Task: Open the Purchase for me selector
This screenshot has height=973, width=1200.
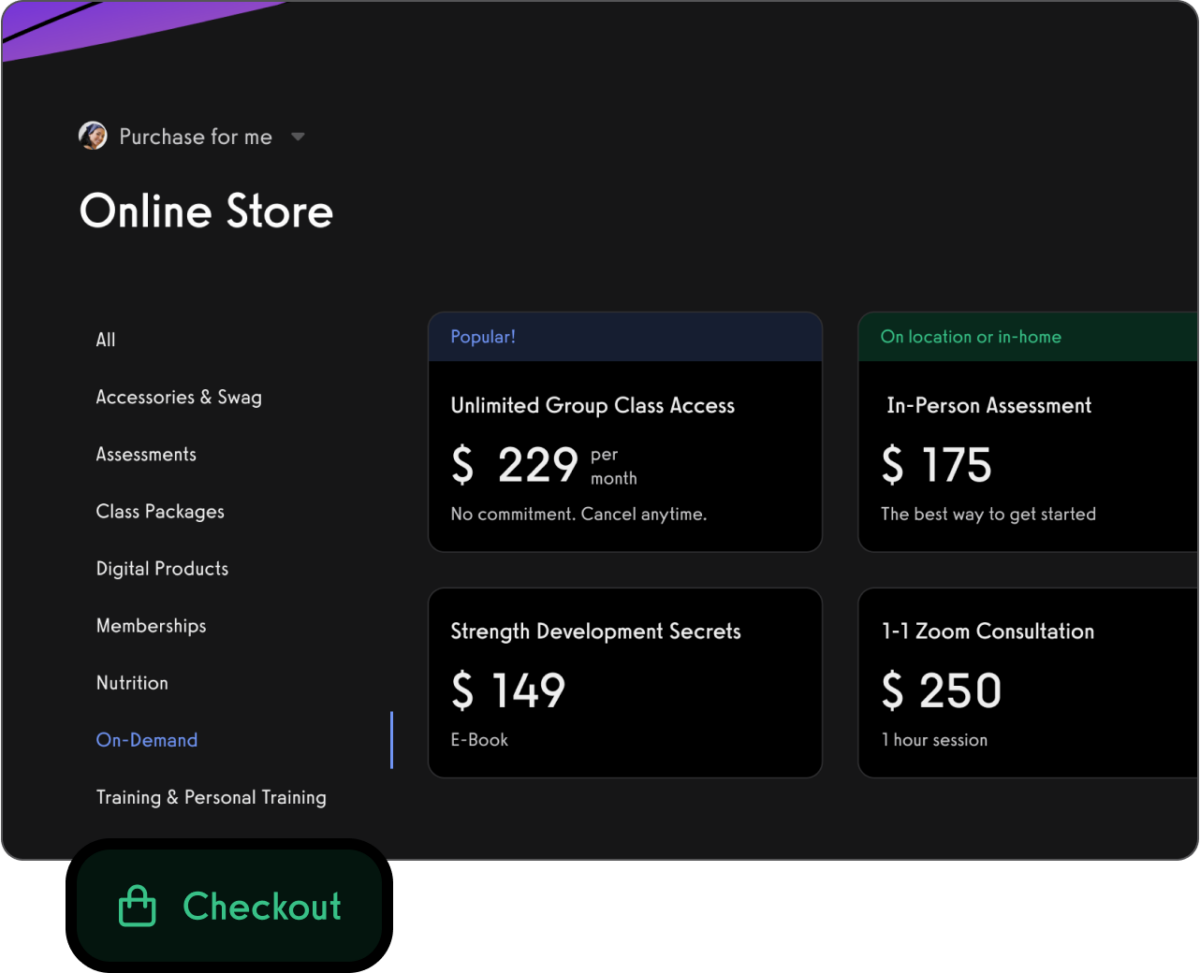Action: (195, 137)
